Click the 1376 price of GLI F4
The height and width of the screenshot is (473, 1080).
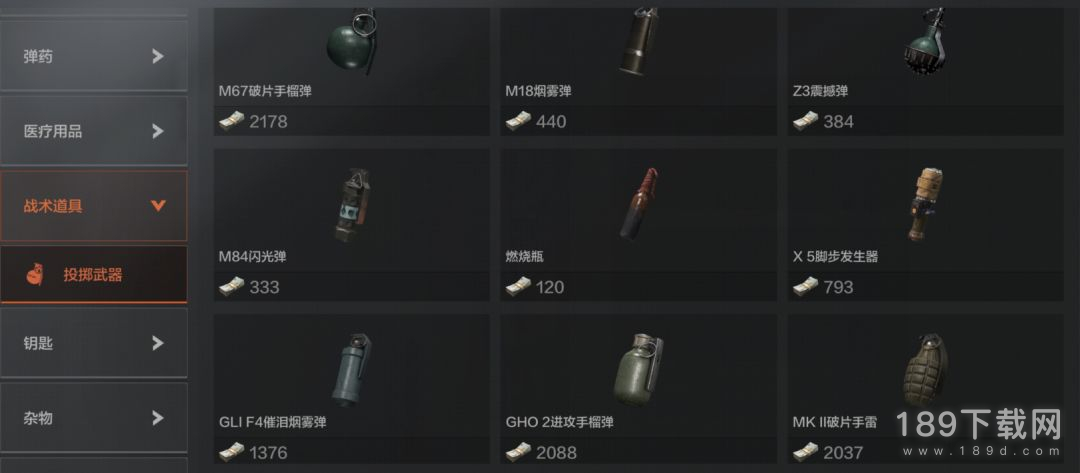point(268,453)
